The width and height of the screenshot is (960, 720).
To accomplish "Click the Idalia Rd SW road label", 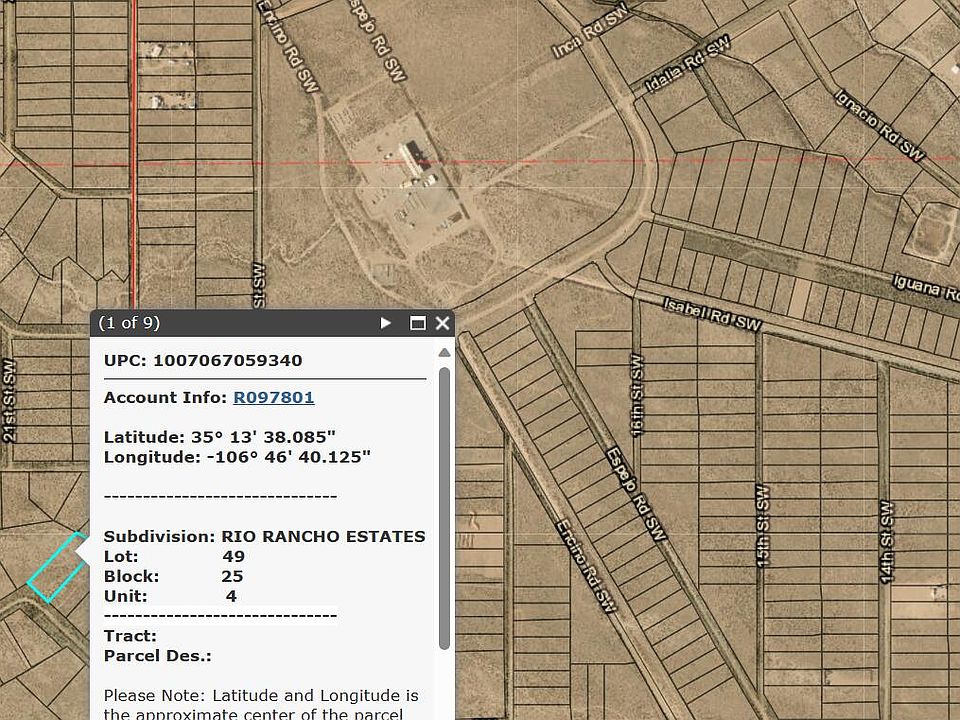I will (688, 68).
